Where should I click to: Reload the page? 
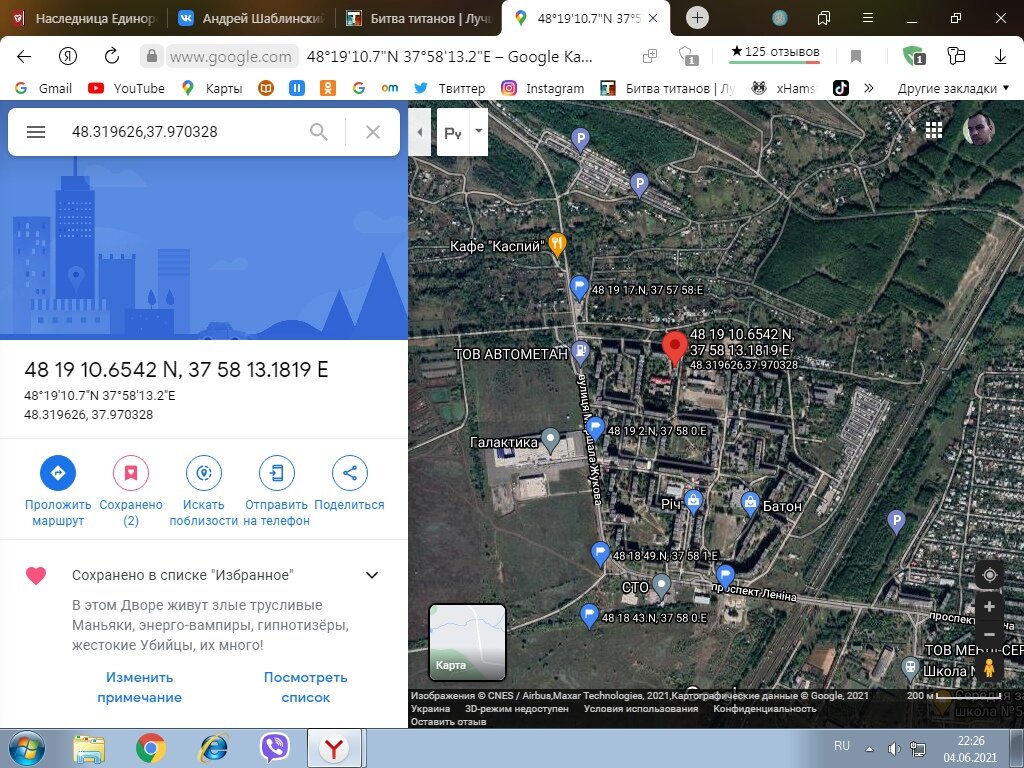112,56
